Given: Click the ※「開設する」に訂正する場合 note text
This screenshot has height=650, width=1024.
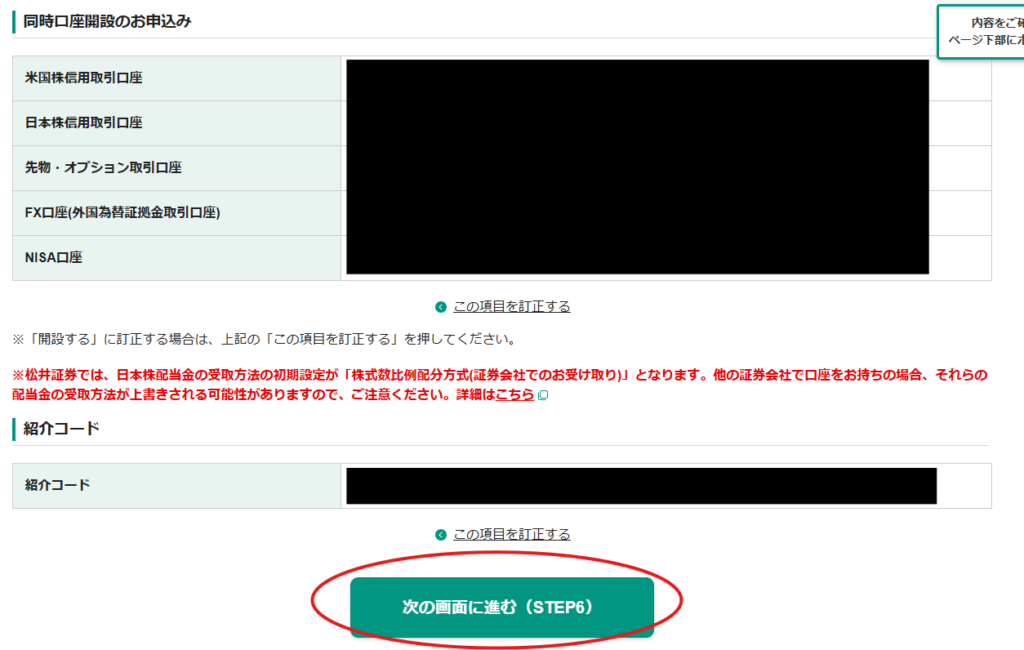Looking at the screenshot, I should tap(264, 339).
